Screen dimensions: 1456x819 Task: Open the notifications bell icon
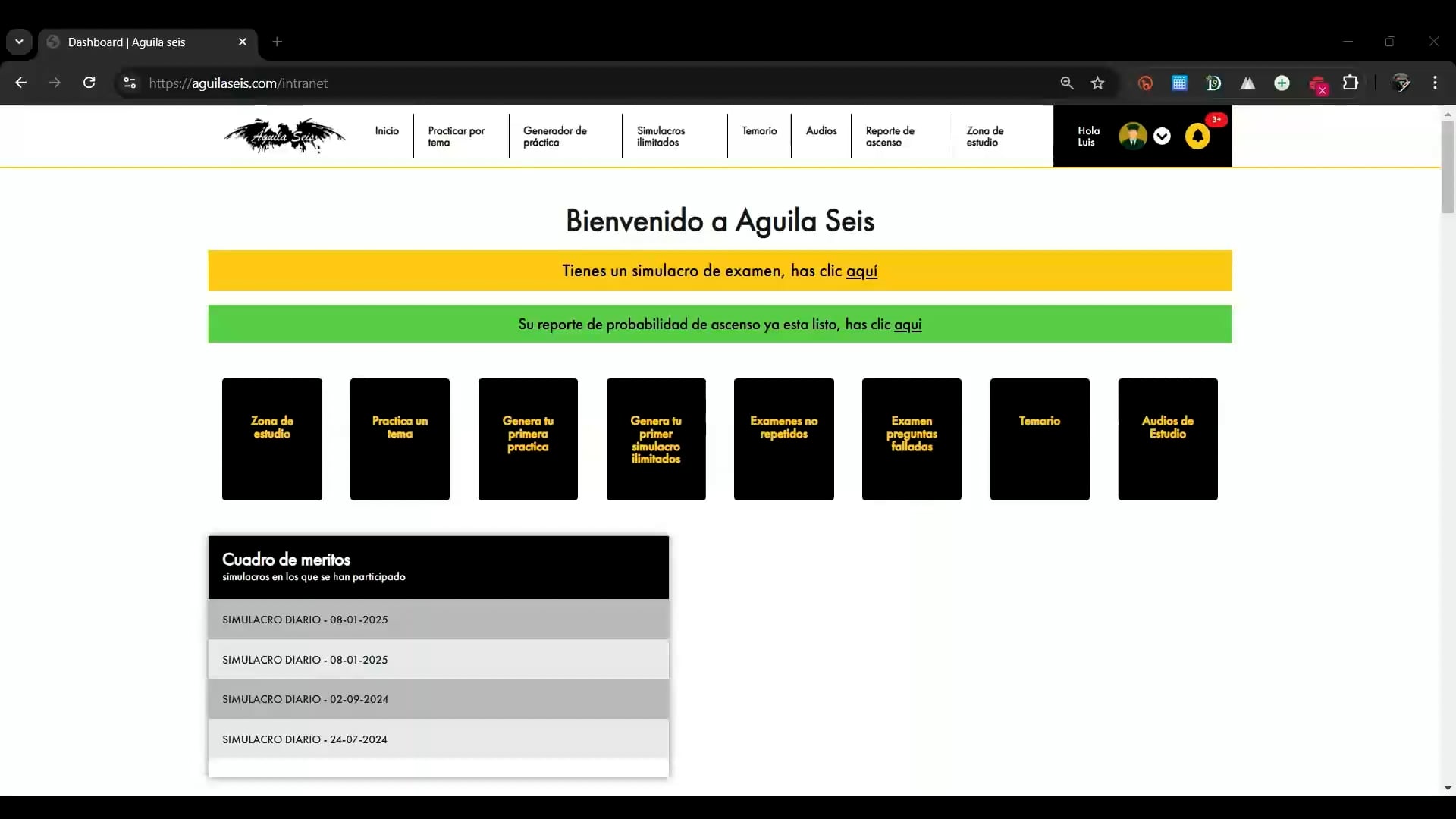[x=1197, y=136]
